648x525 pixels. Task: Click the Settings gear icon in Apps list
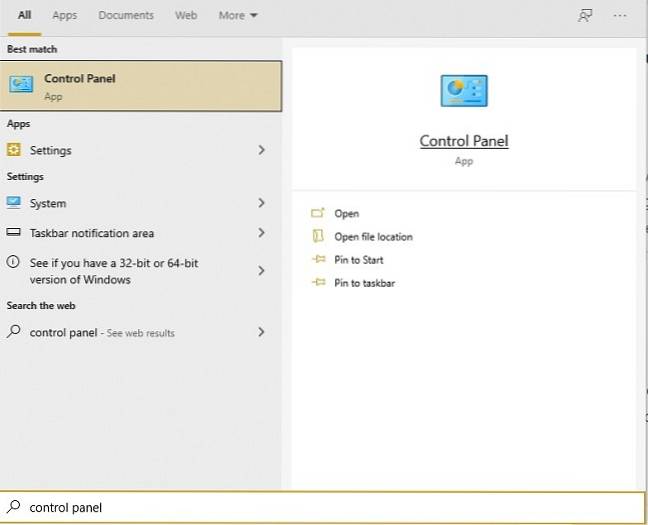(14, 150)
